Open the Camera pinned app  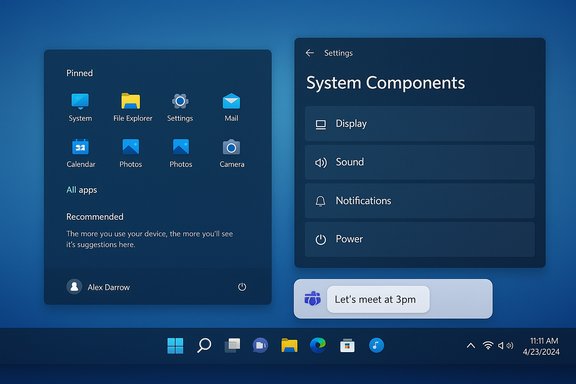(x=231, y=153)
